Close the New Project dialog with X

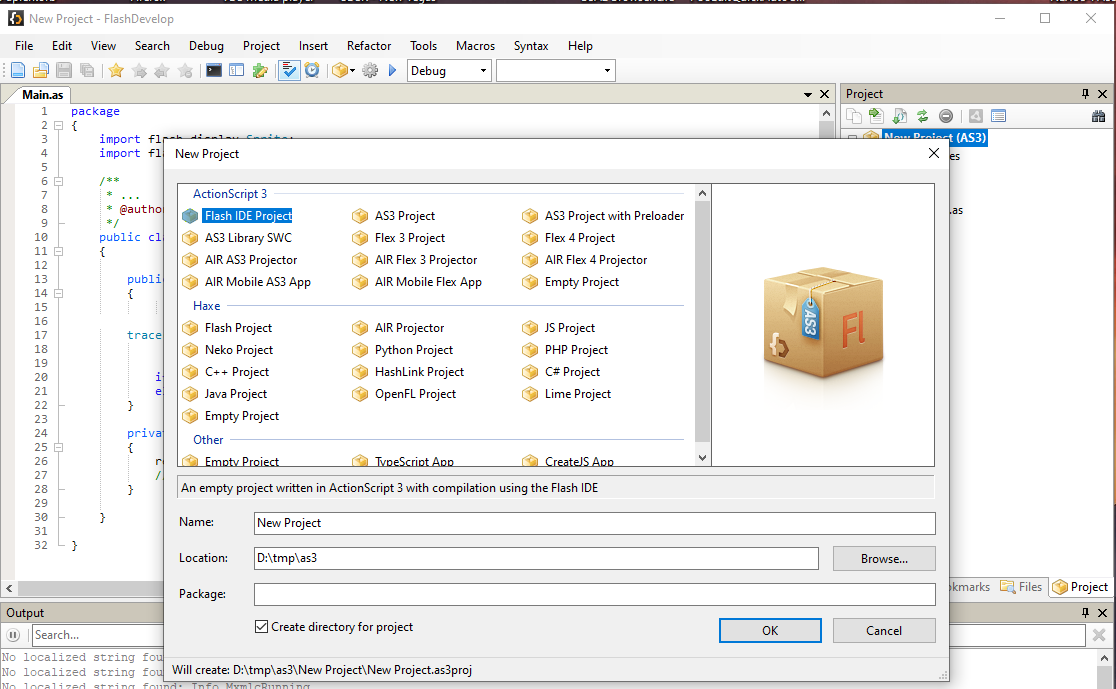coord(934,154)
